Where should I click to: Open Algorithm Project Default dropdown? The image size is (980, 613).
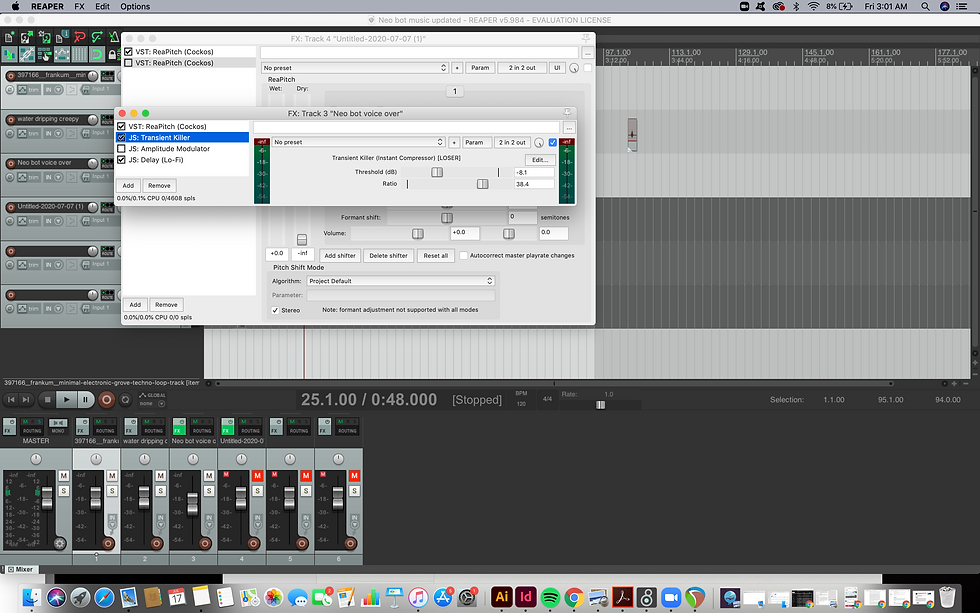point(401,281)
